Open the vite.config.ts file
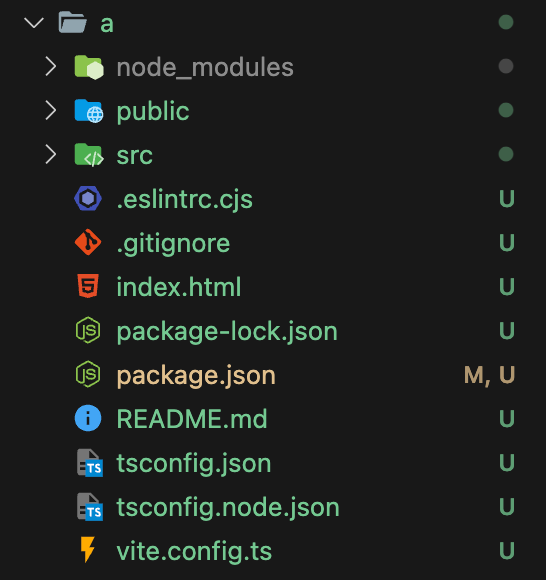 coord(194,551)
